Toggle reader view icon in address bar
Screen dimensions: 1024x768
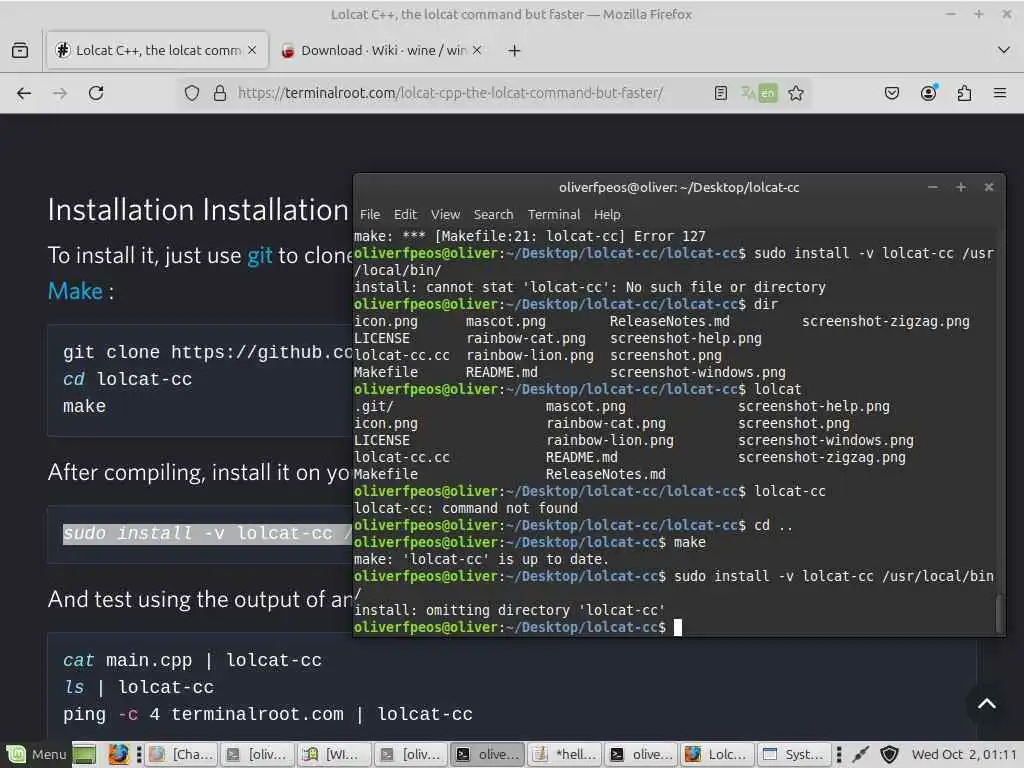click(720, 93)
